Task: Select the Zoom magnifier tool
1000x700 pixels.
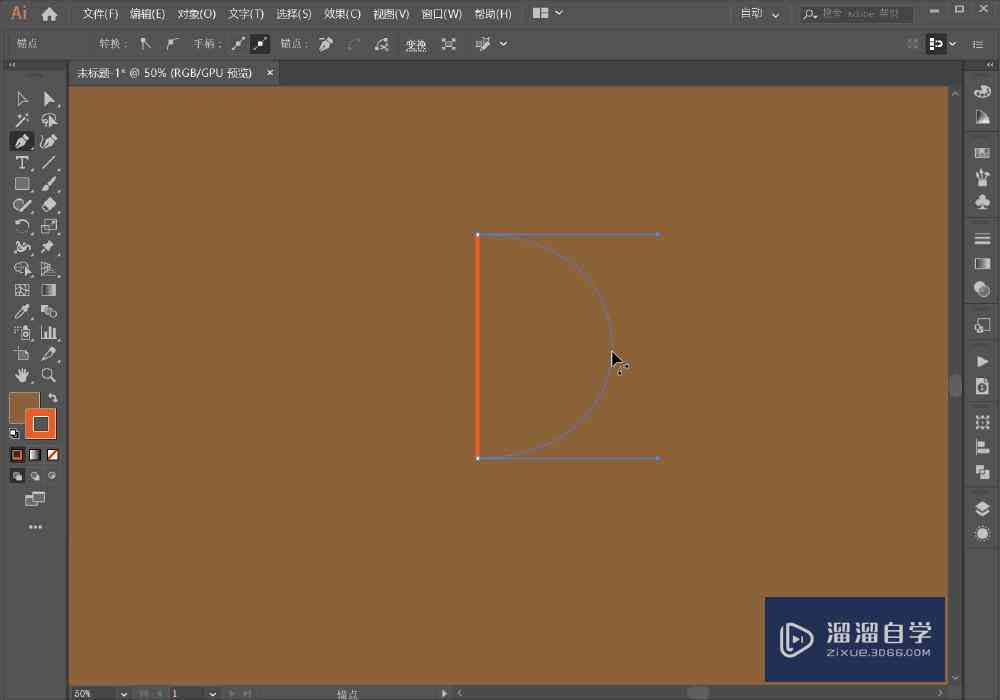Action: pos(48,375)
